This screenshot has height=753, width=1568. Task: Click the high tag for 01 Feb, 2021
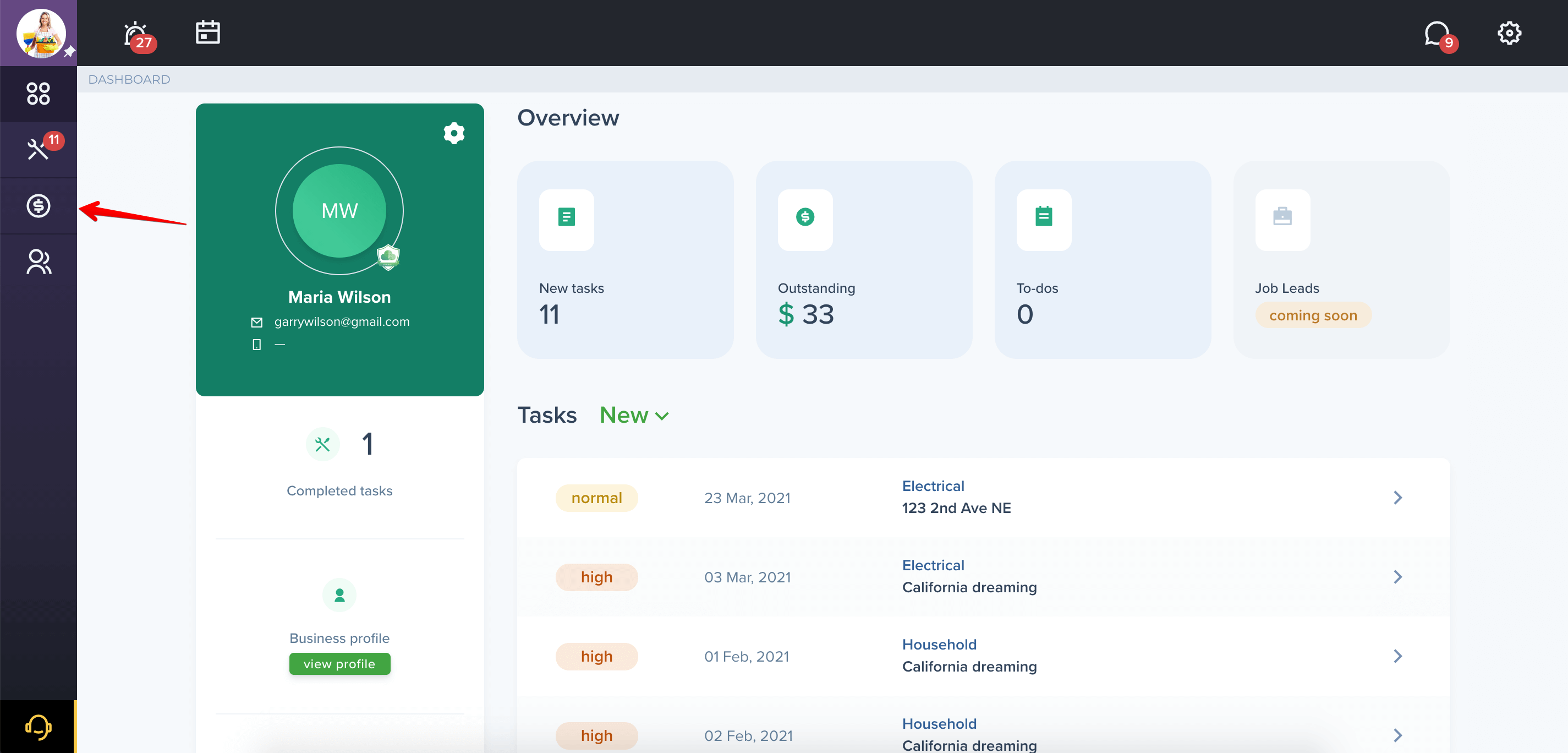[x=596, y=656]
